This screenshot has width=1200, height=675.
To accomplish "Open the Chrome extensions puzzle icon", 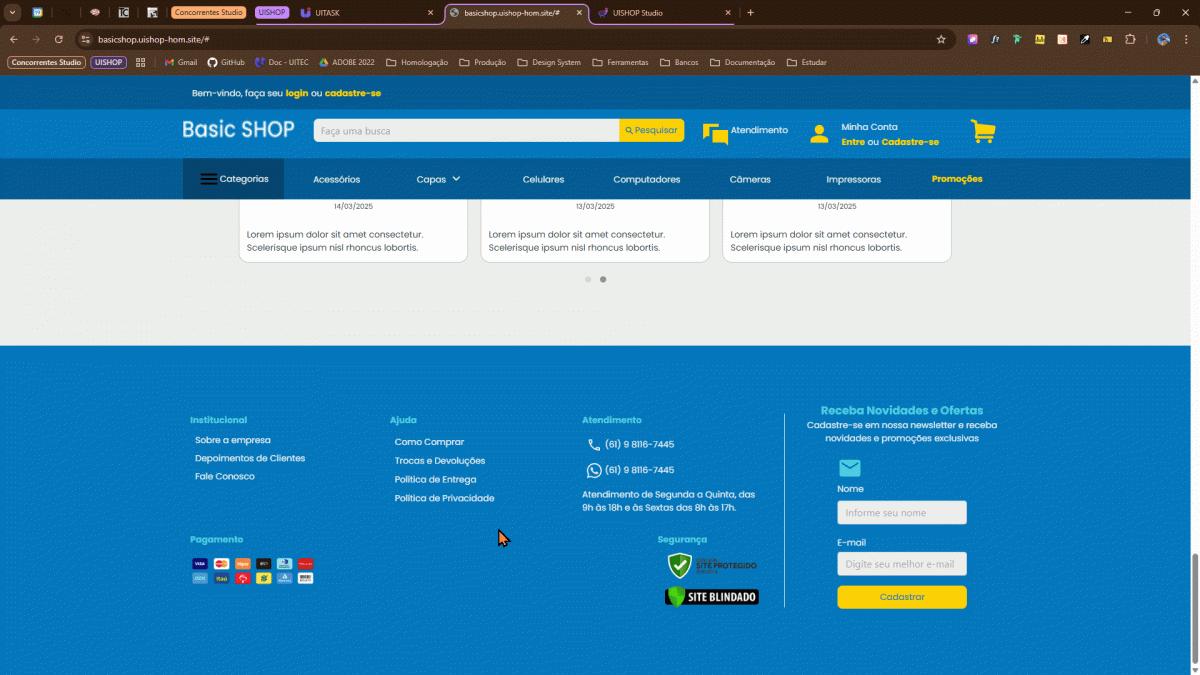I will 1130,39.
